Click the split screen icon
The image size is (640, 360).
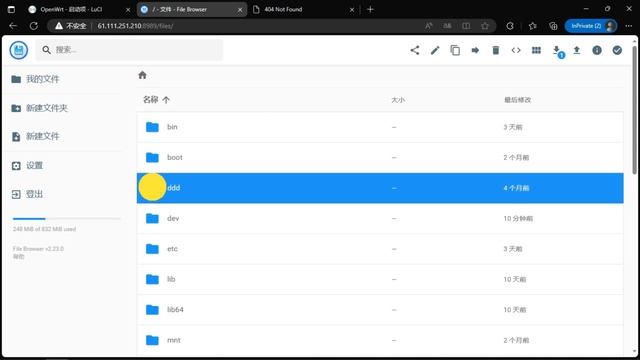(x=466, y=26)
